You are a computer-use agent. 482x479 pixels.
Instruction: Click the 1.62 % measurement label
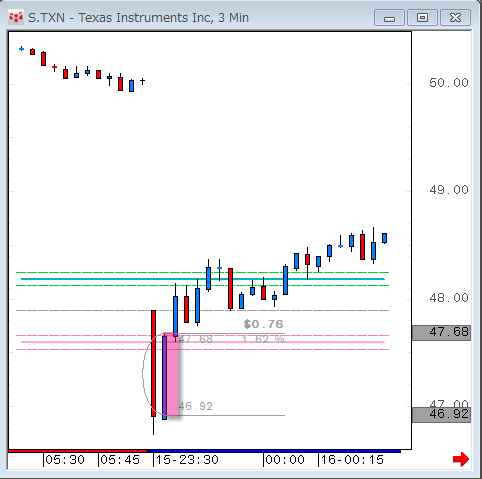tap(263, 339)
